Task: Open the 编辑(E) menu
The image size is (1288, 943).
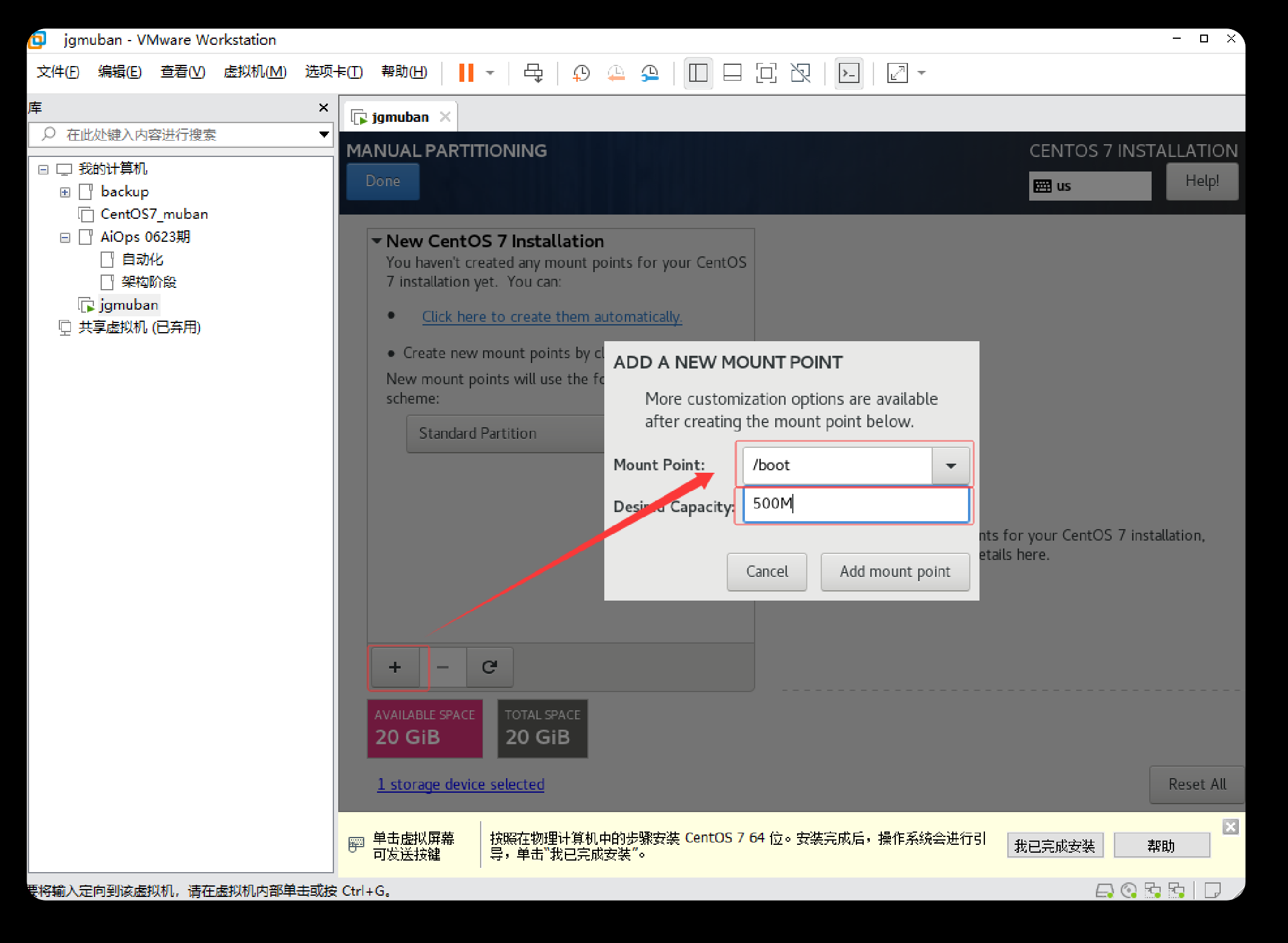Action: (x=119, y=72)
